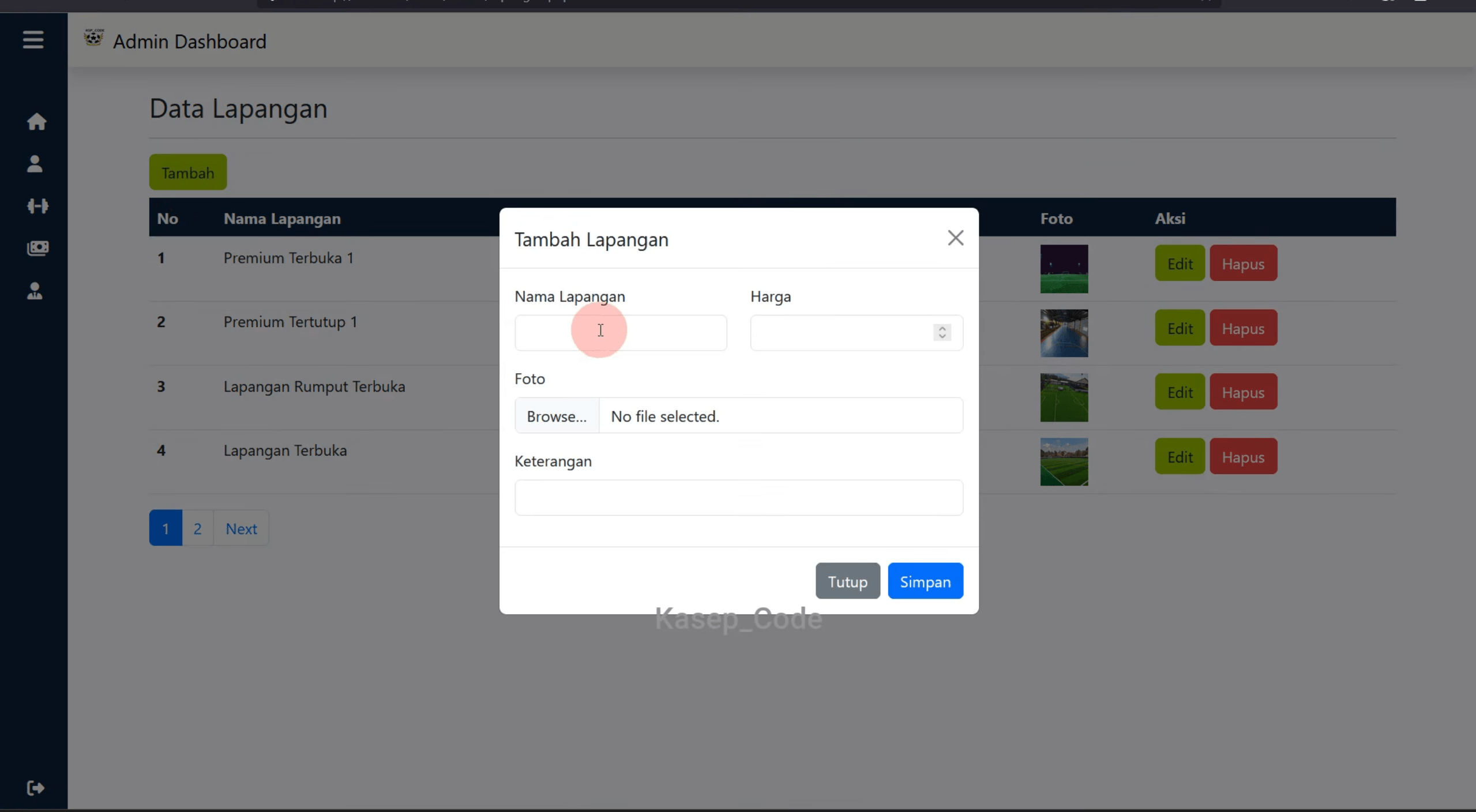The image size is (1476, 812).
Task: Click the Admin Dashboard title
Action: (190, 42)
